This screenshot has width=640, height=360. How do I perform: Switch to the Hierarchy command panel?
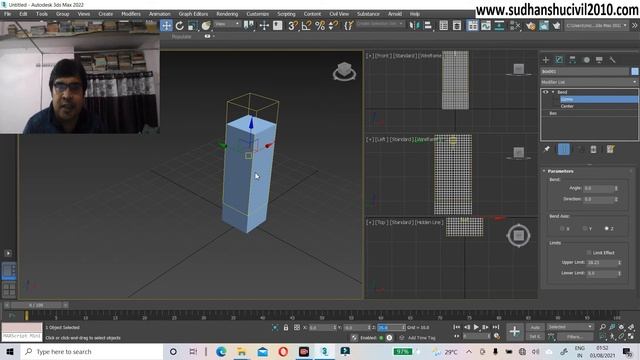point(572,60)
